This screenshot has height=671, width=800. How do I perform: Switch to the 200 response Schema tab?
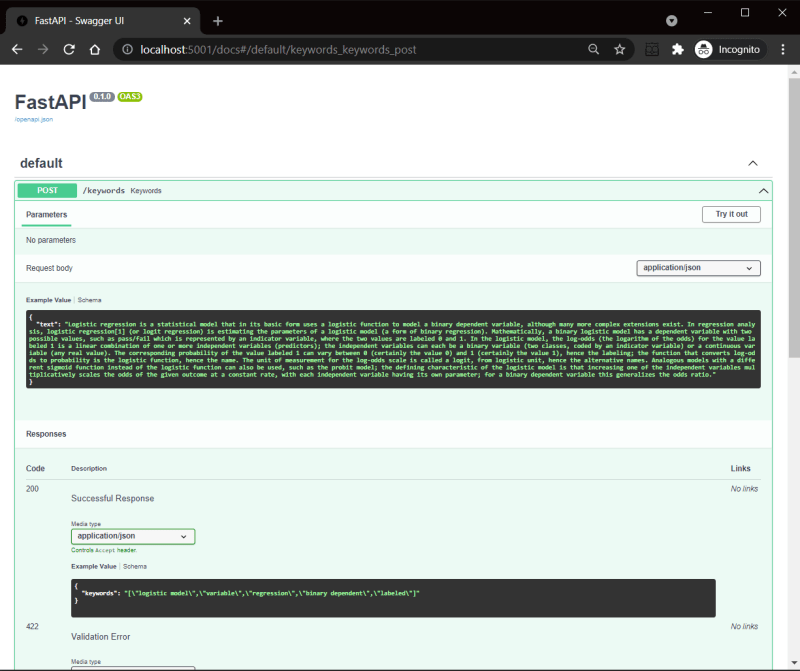[135, 566]
